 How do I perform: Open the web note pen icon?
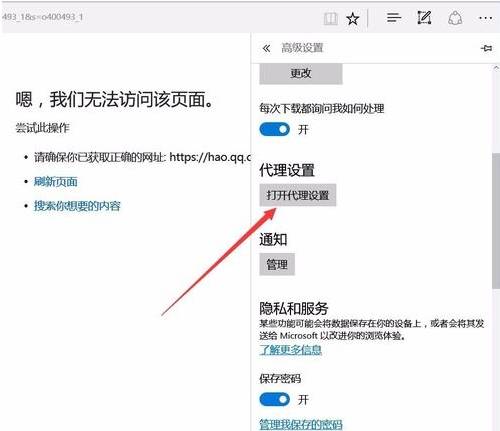[x=424, y=17]
